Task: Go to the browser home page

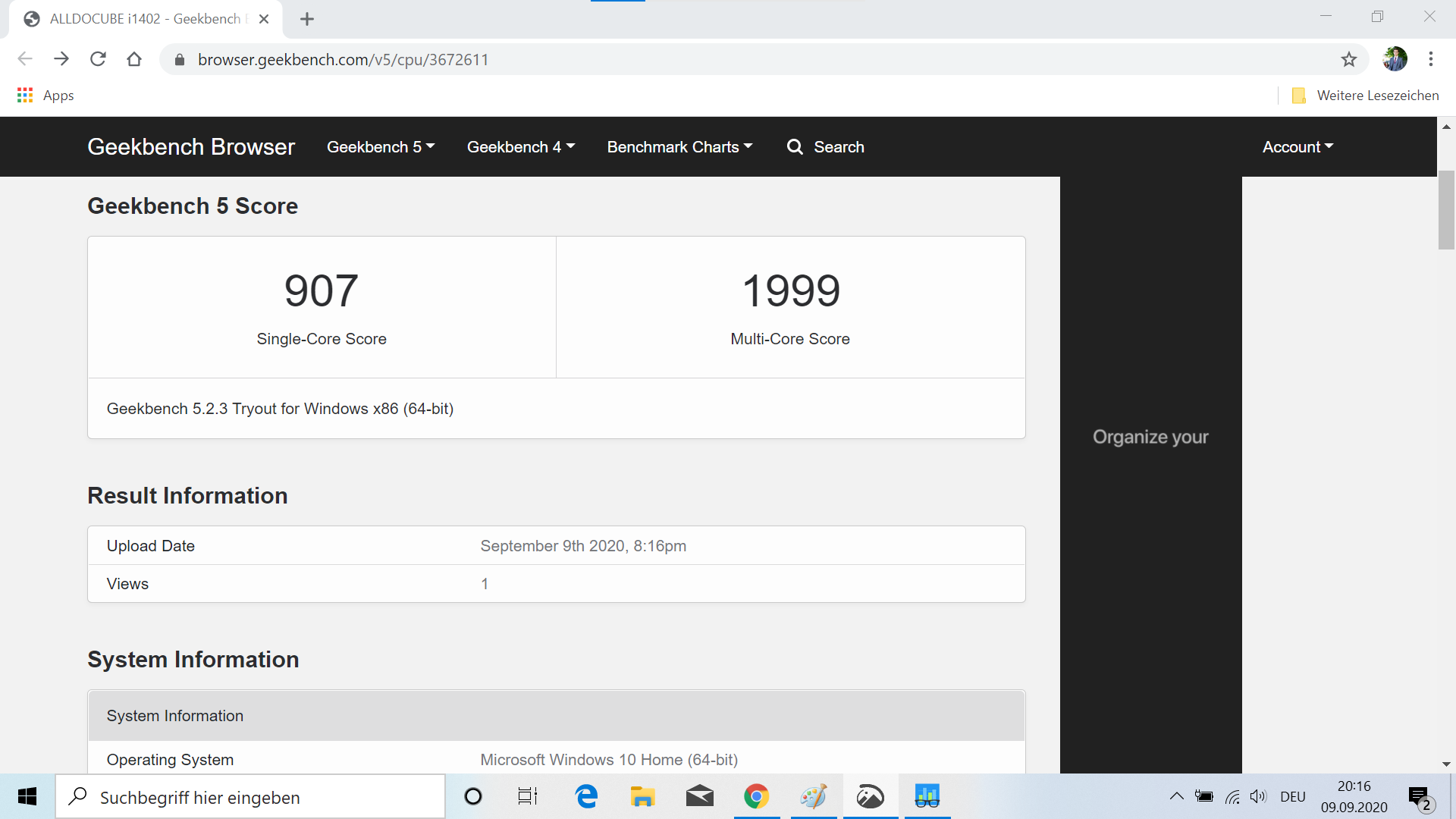Action: (134, 59)
